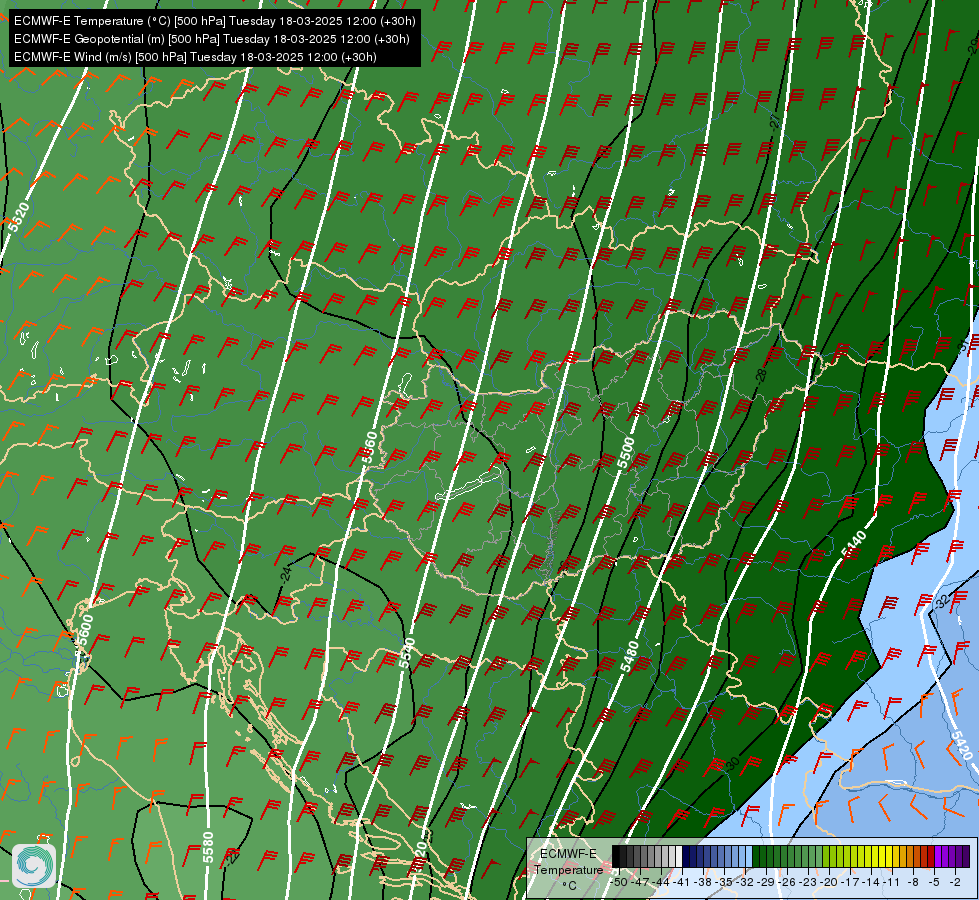Click the 5560 geopotential contour label
Screen dimensions: 979x900
point(370,447)
